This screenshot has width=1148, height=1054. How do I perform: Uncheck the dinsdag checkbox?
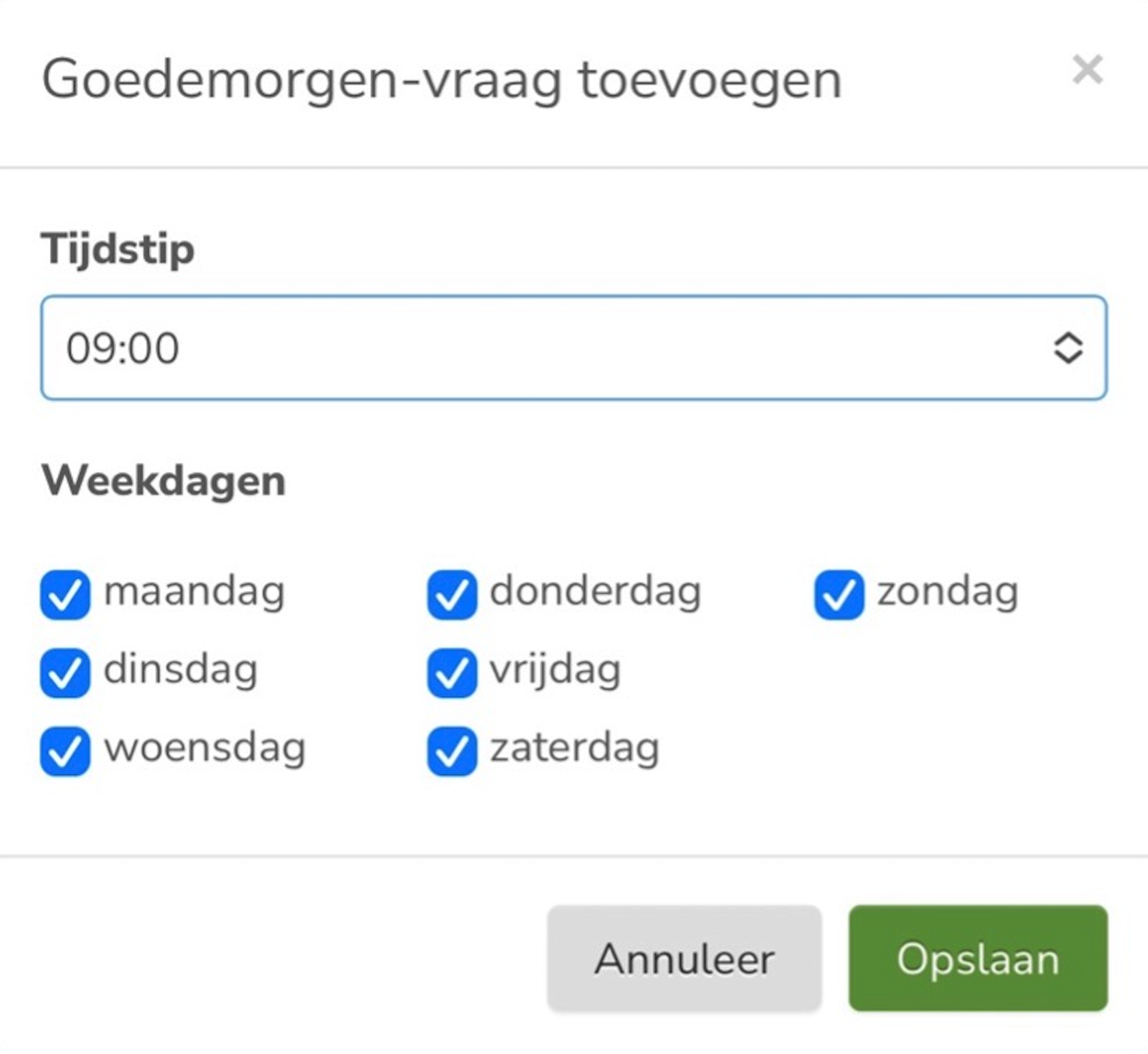click(65, 673)
